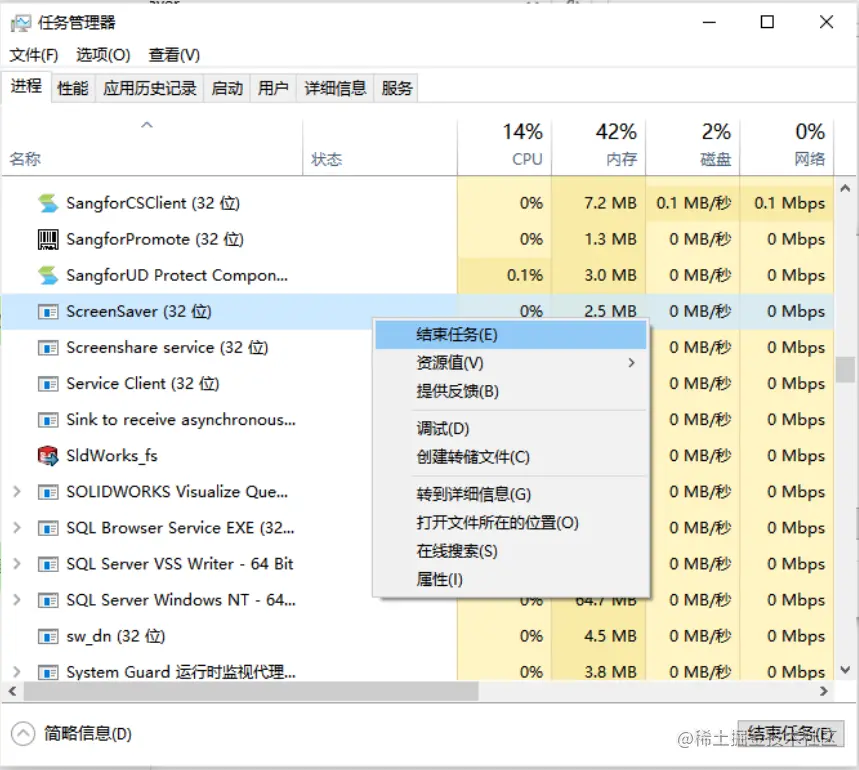Sort by the 状态 column header
The height and width of the screenshot is (770, 859).
tap(380, 147)
